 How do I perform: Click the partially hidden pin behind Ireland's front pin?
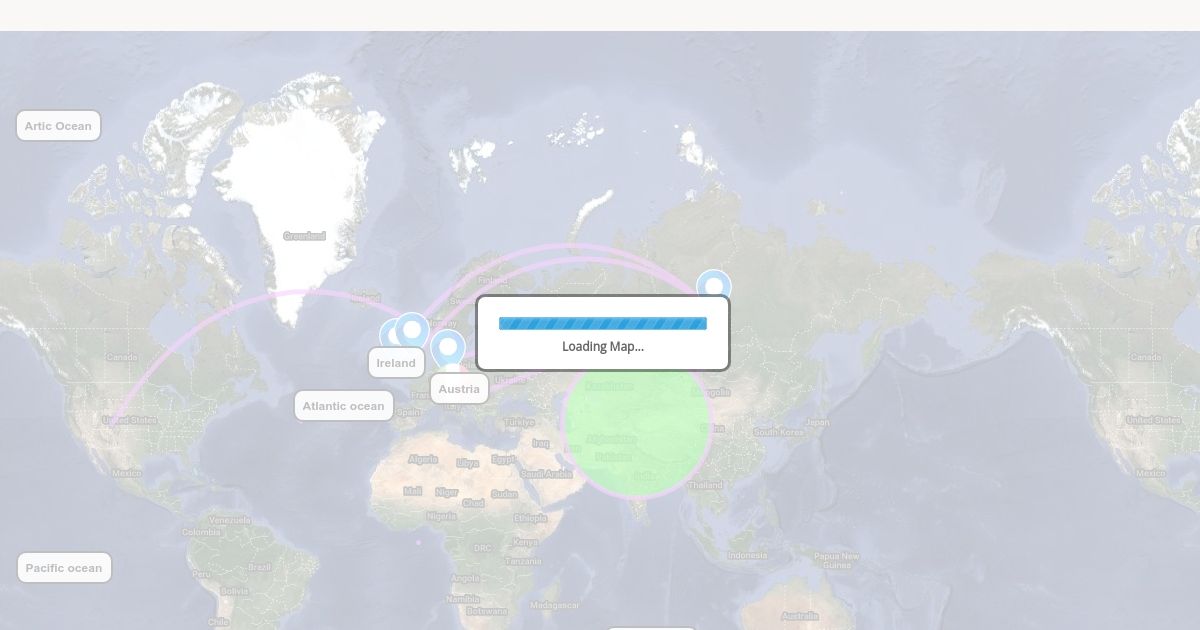(x=388, y=334)
